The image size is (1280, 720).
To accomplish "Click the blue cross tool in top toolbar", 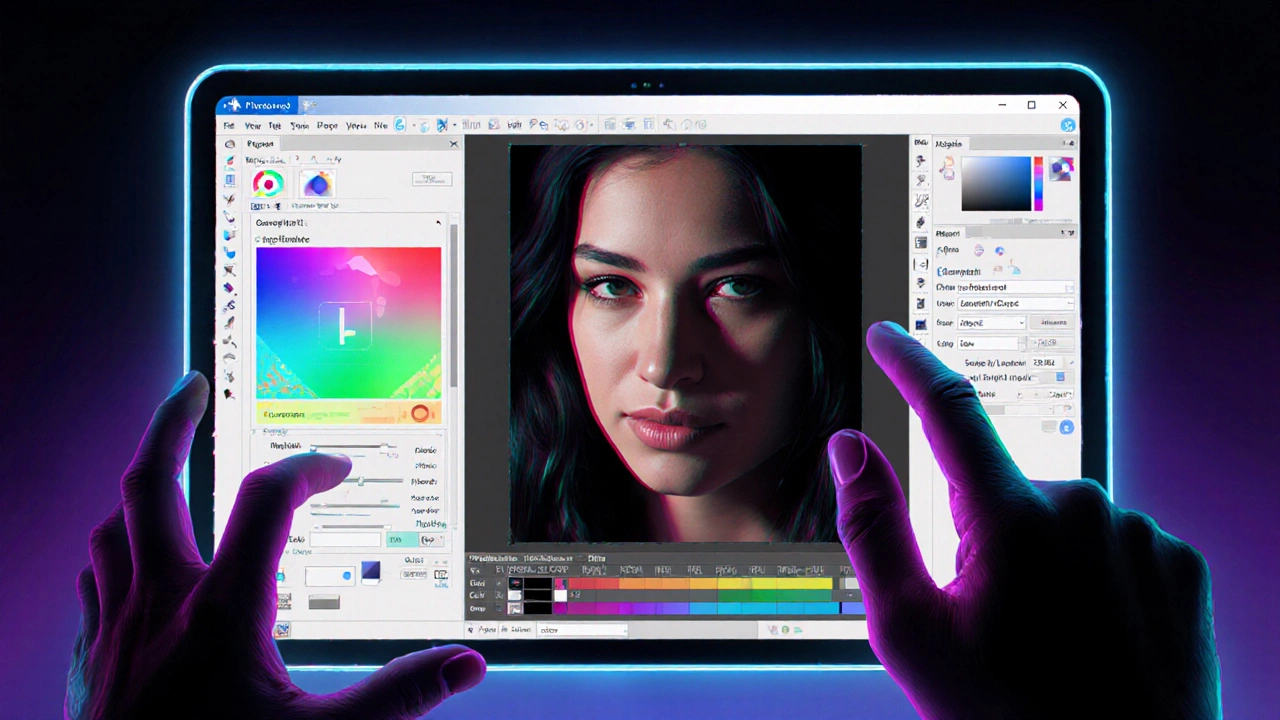I will point(441,125).
